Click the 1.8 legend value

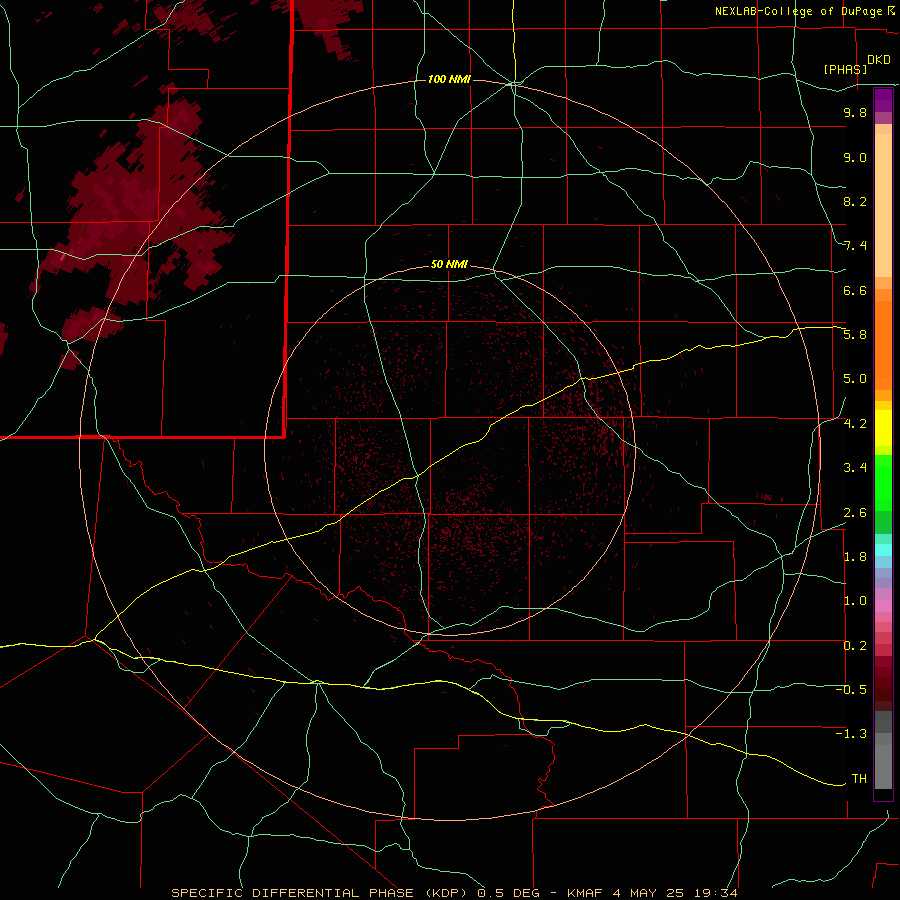click(x=855, y=557)
